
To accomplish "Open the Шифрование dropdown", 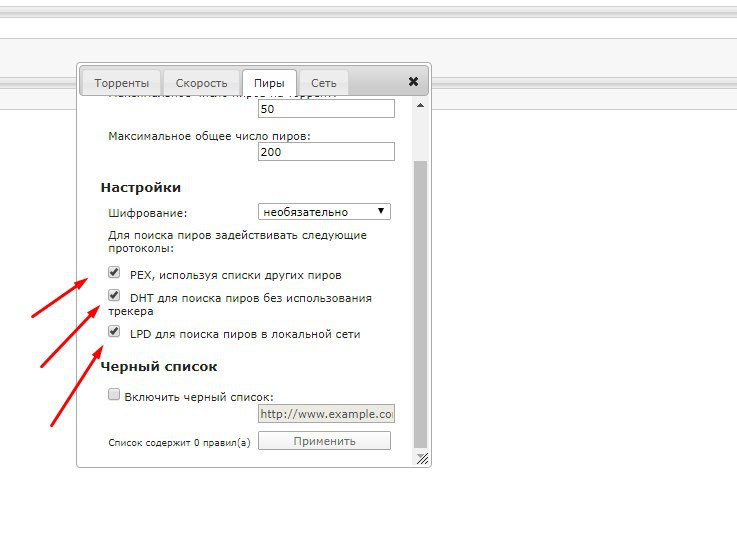I will point(324,212).
